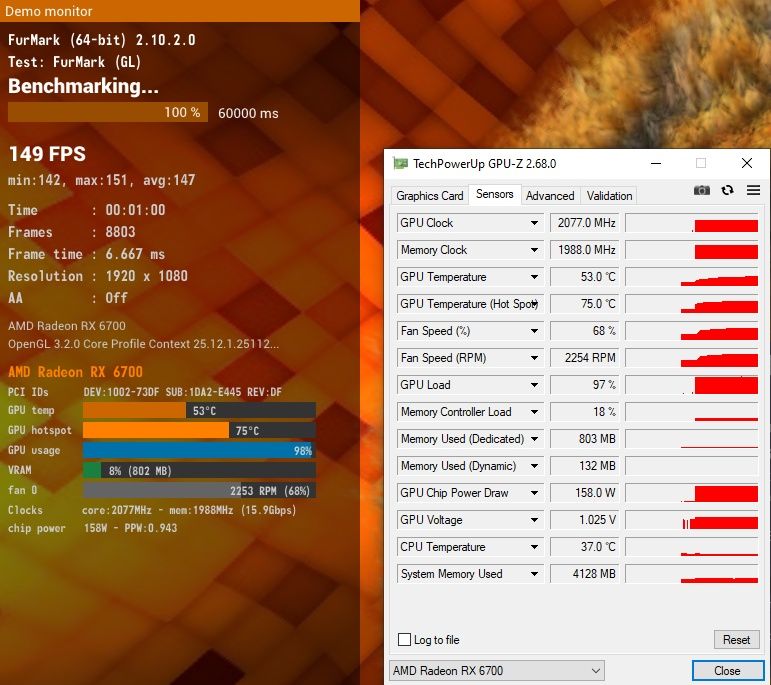
Task: Open the System Memory Used dropdown
Action: pyautogui.click(x=534, y=574)
